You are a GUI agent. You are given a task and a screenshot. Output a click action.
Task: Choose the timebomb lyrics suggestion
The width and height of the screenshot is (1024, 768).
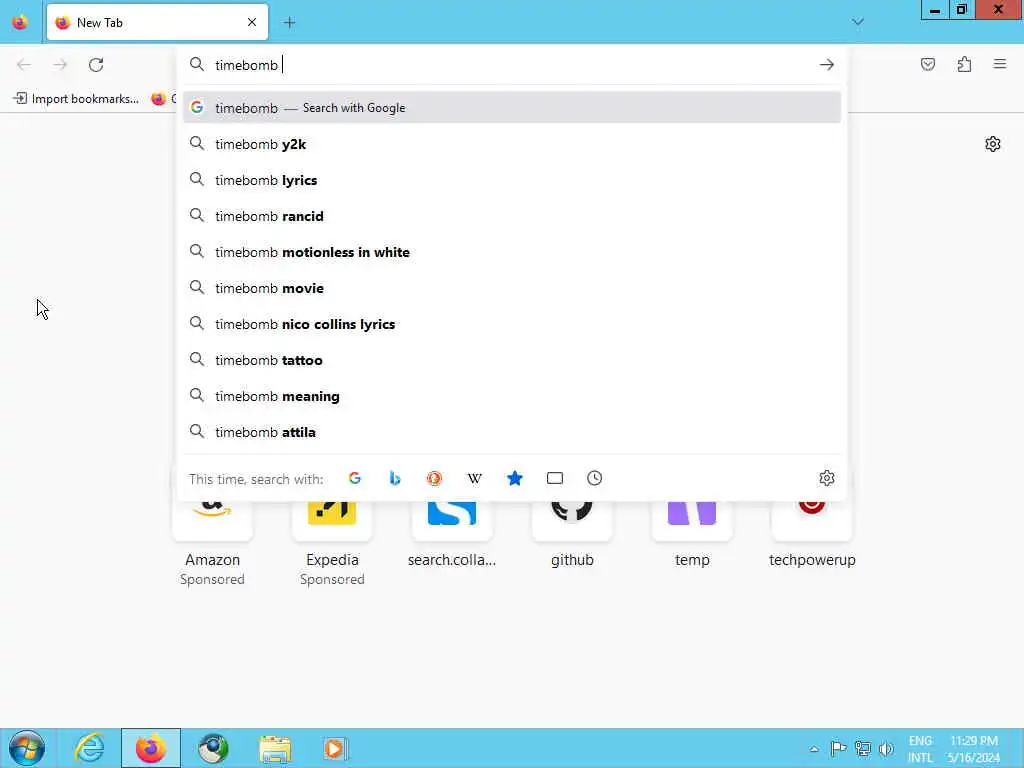point(512,180)
